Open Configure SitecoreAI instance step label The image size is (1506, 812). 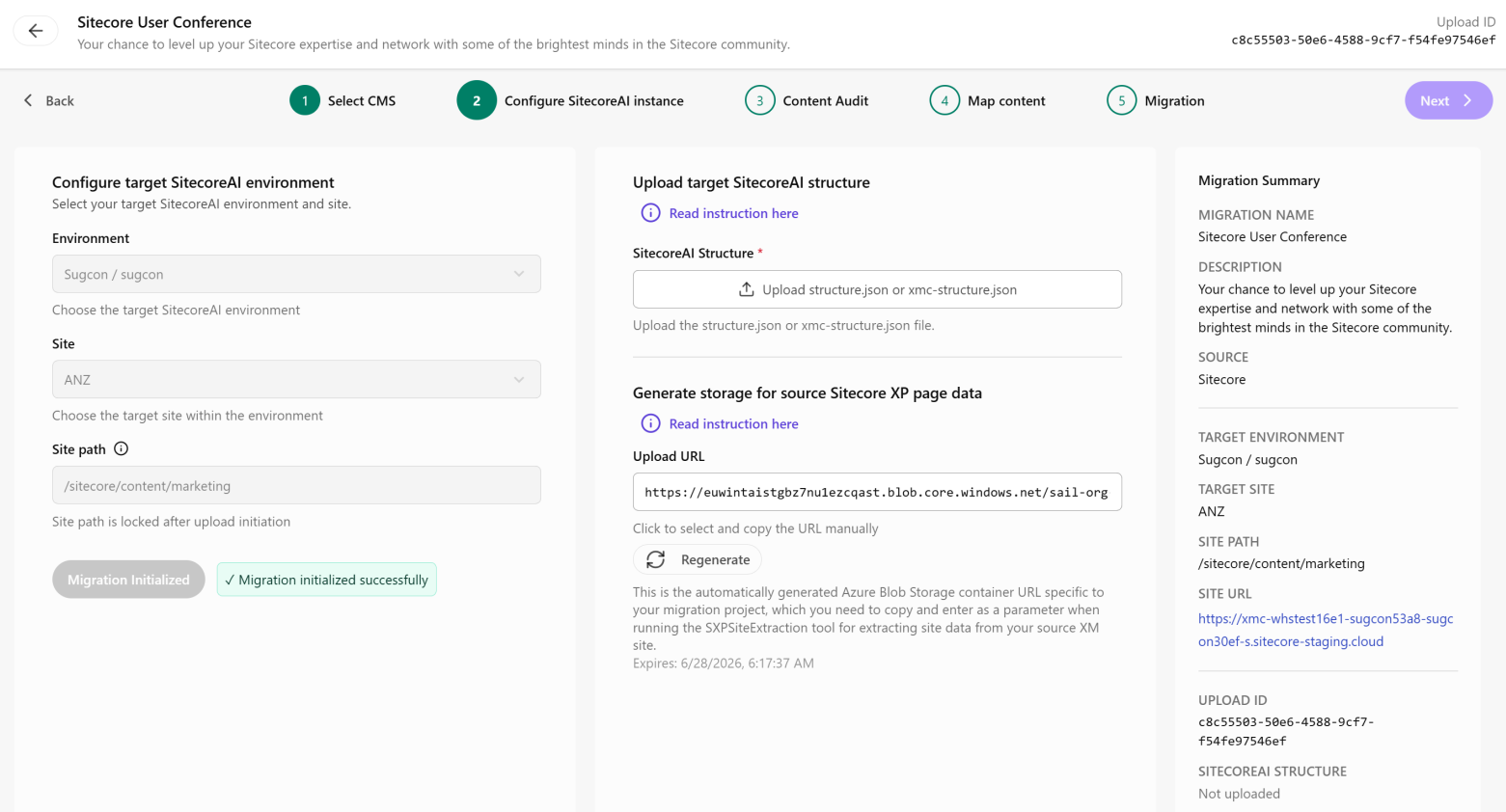[594, 100]
